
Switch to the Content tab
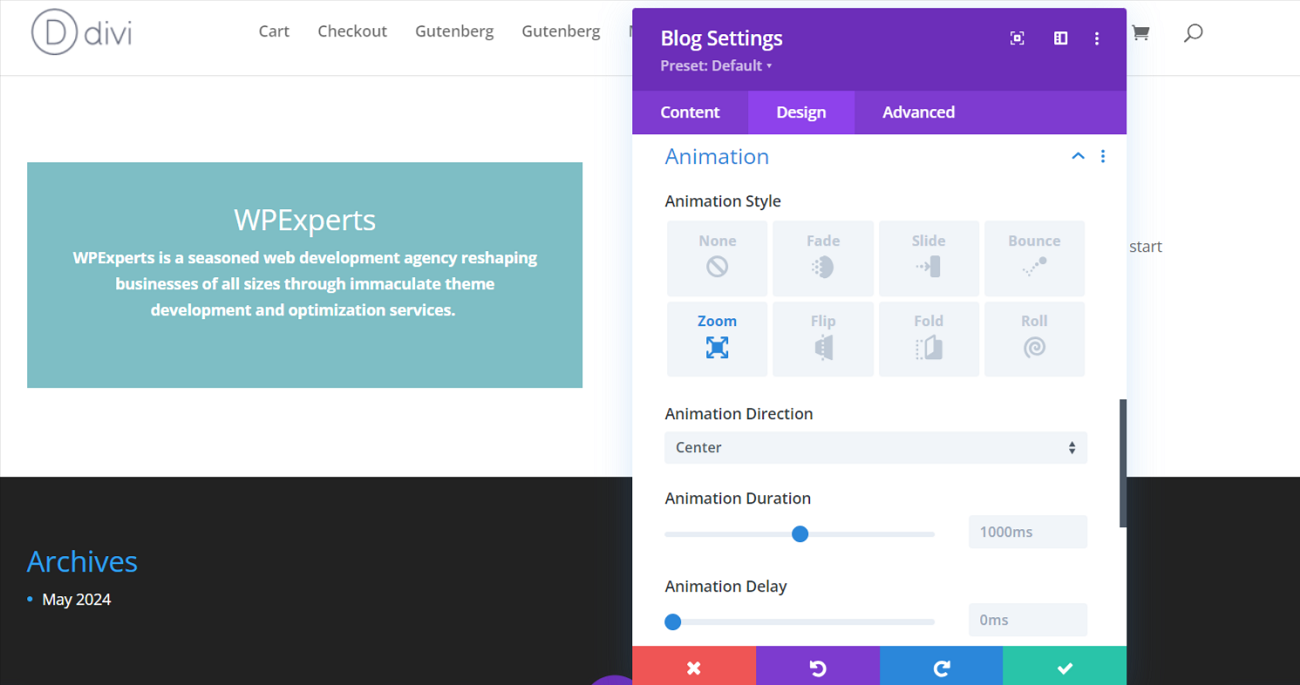(x=690, y=112)
